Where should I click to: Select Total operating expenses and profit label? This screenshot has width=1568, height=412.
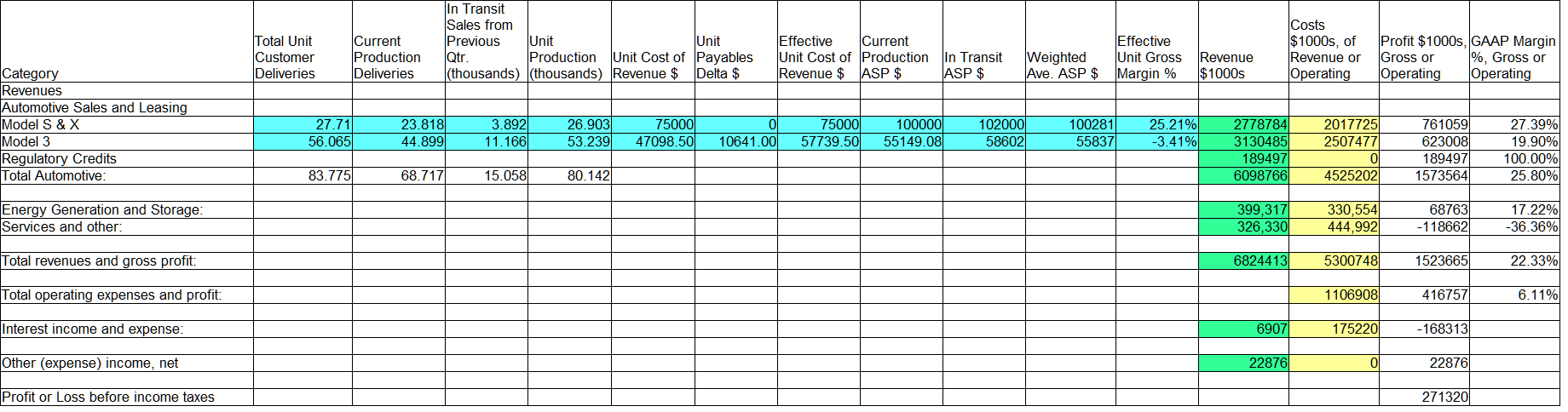[x=112, y=295]
